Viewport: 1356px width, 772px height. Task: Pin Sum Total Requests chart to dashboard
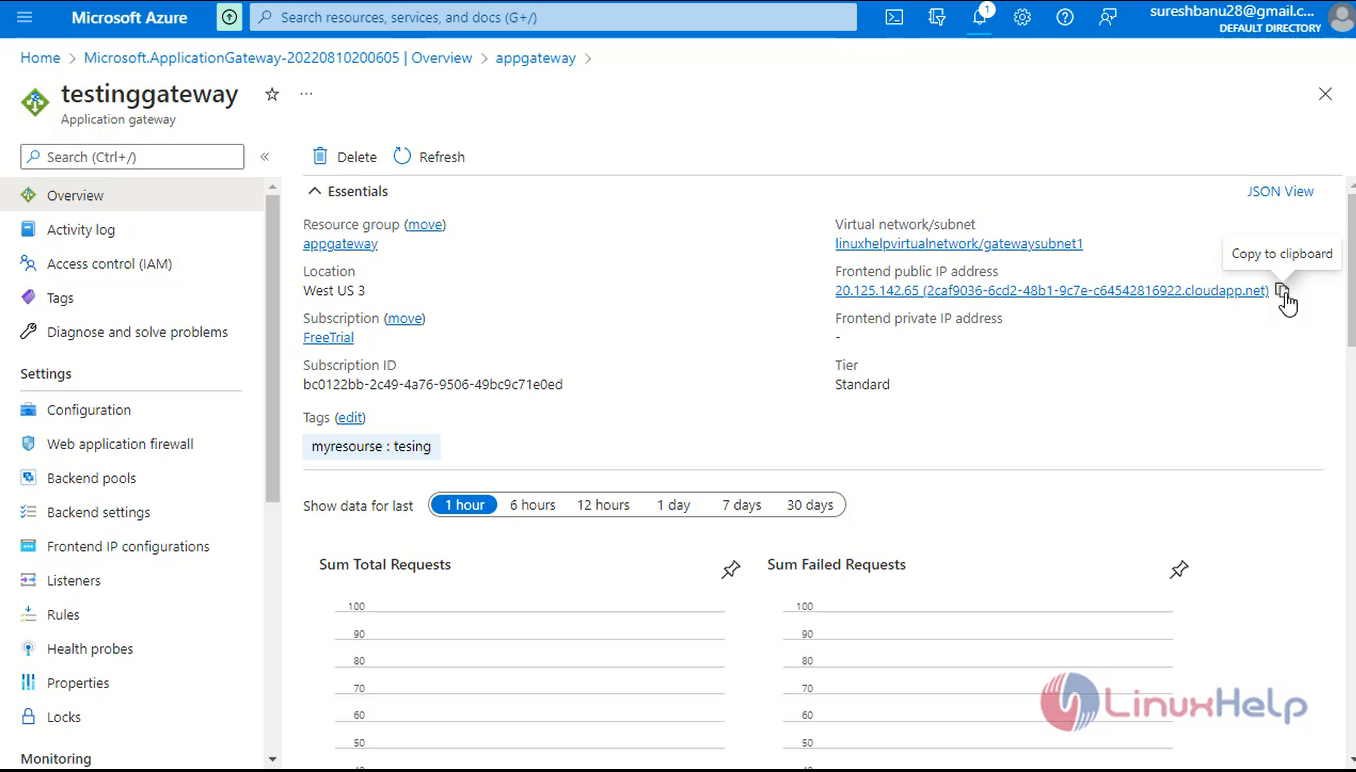731,570
